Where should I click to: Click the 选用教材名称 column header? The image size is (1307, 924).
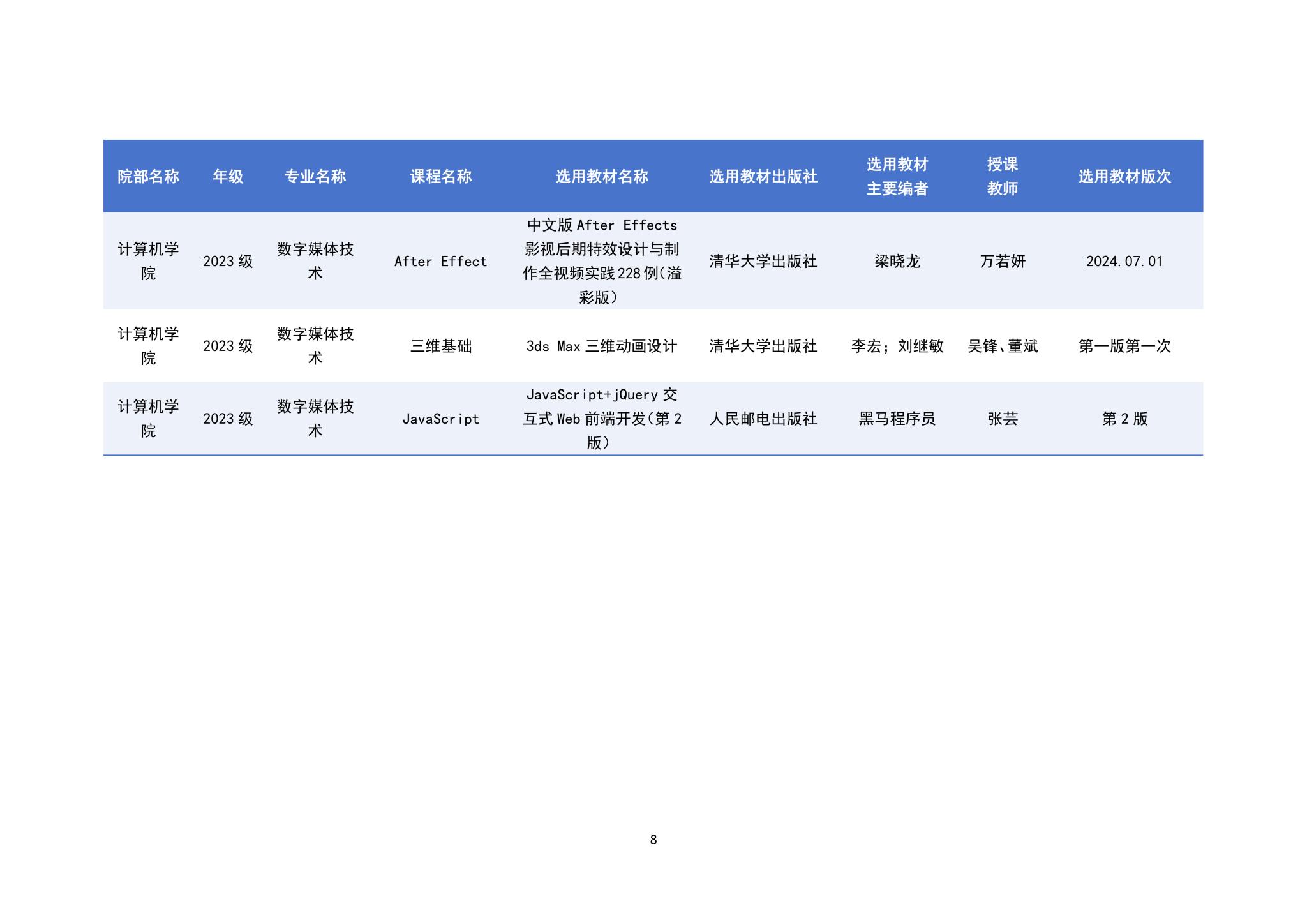[602, 177]
